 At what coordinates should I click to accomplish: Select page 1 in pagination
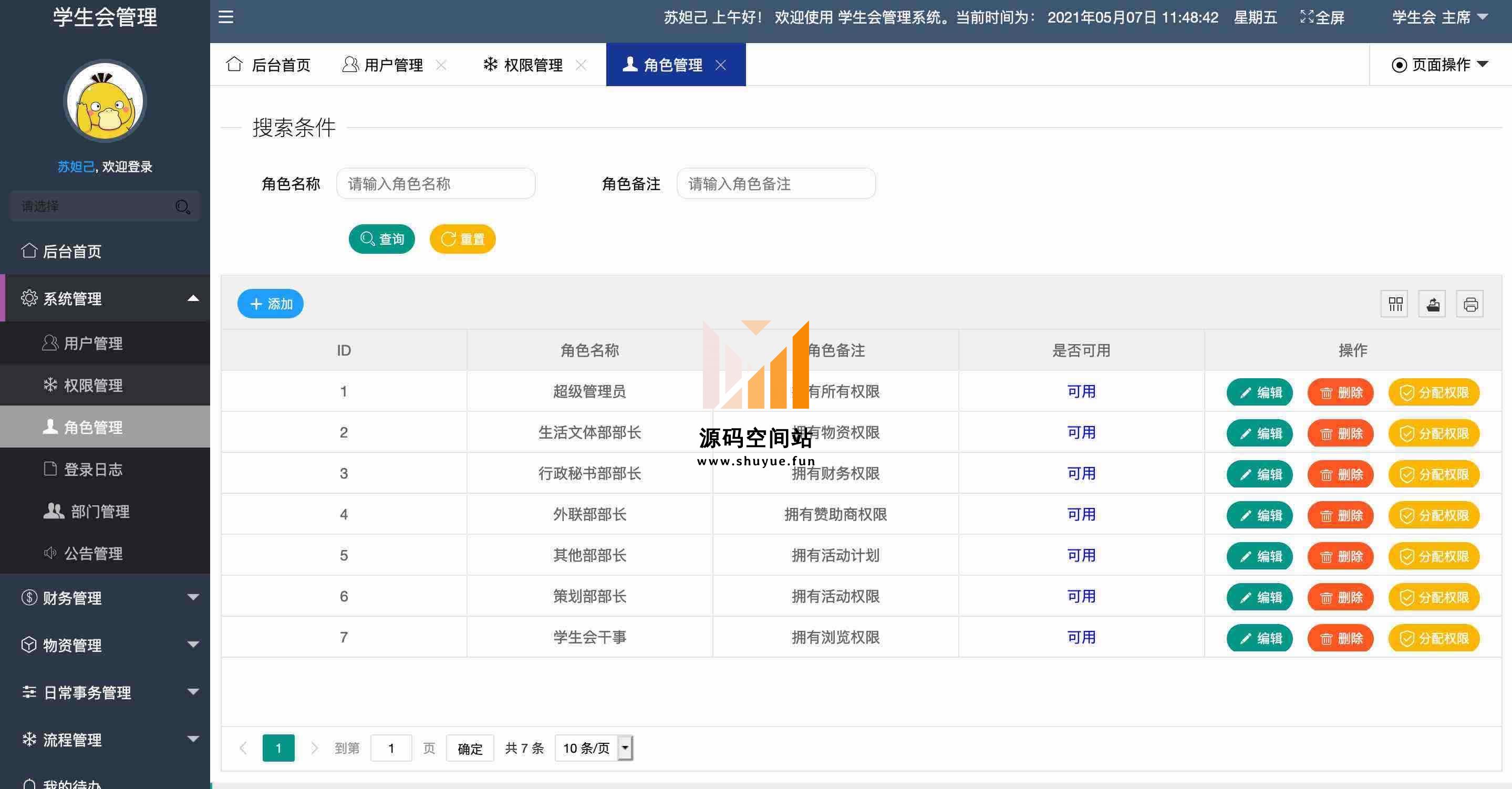[x=278, y=748]
